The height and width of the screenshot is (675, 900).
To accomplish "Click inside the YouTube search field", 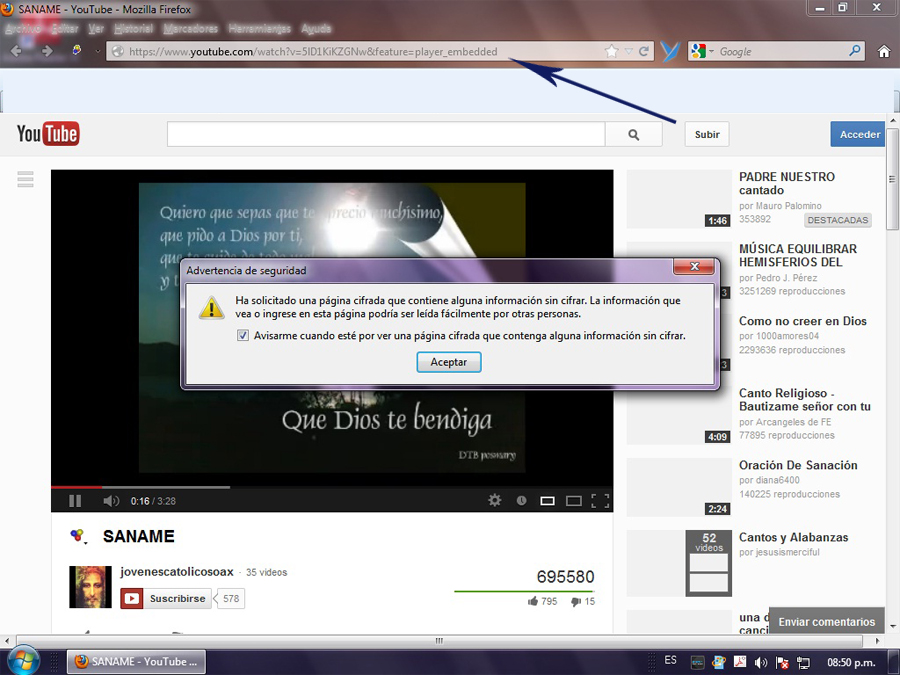I will pyautogui.click(x=386, y=134).
